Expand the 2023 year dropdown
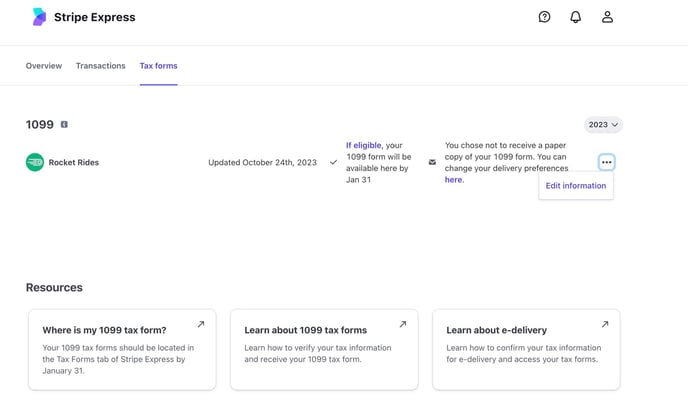The image size is (688, 417). [602, 125]
